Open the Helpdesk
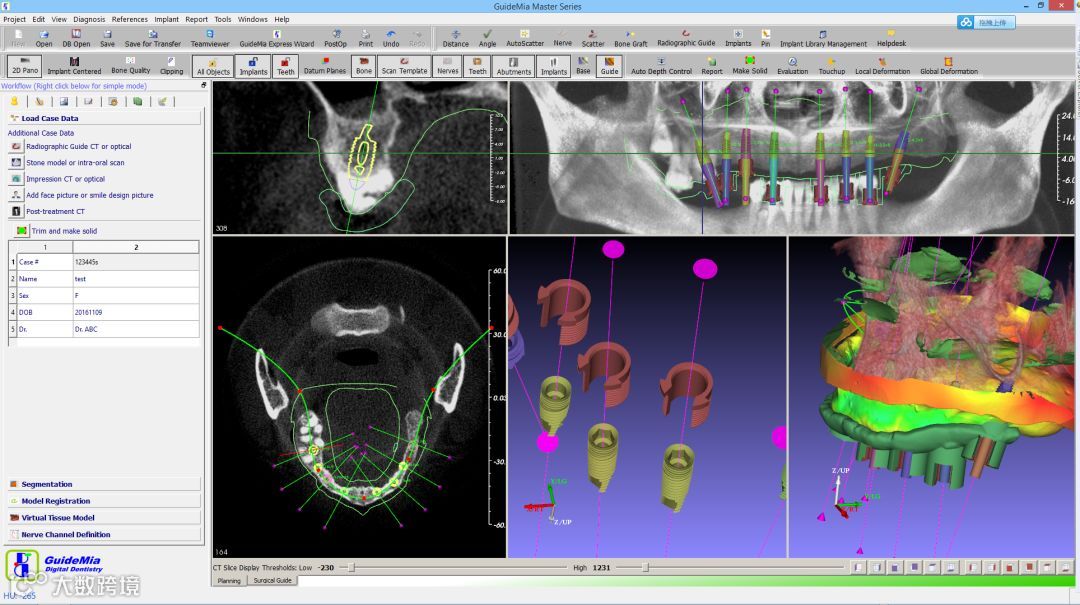This screenshot has height=605, width=1080. point(891,39)
